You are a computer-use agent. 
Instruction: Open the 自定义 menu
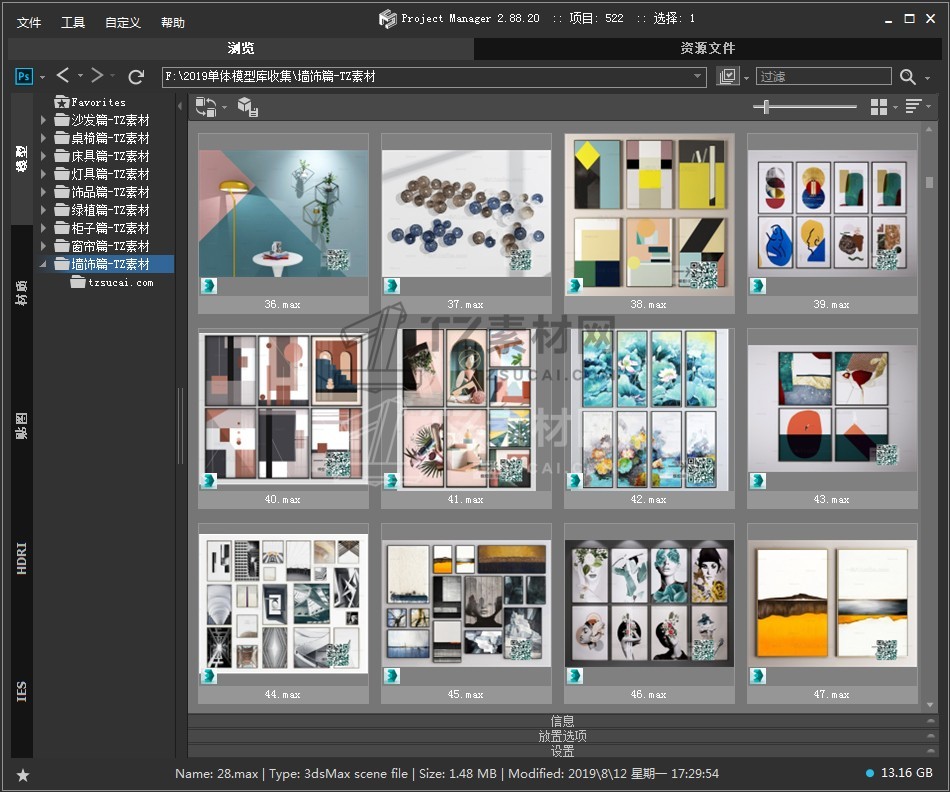tap(123, 23)
